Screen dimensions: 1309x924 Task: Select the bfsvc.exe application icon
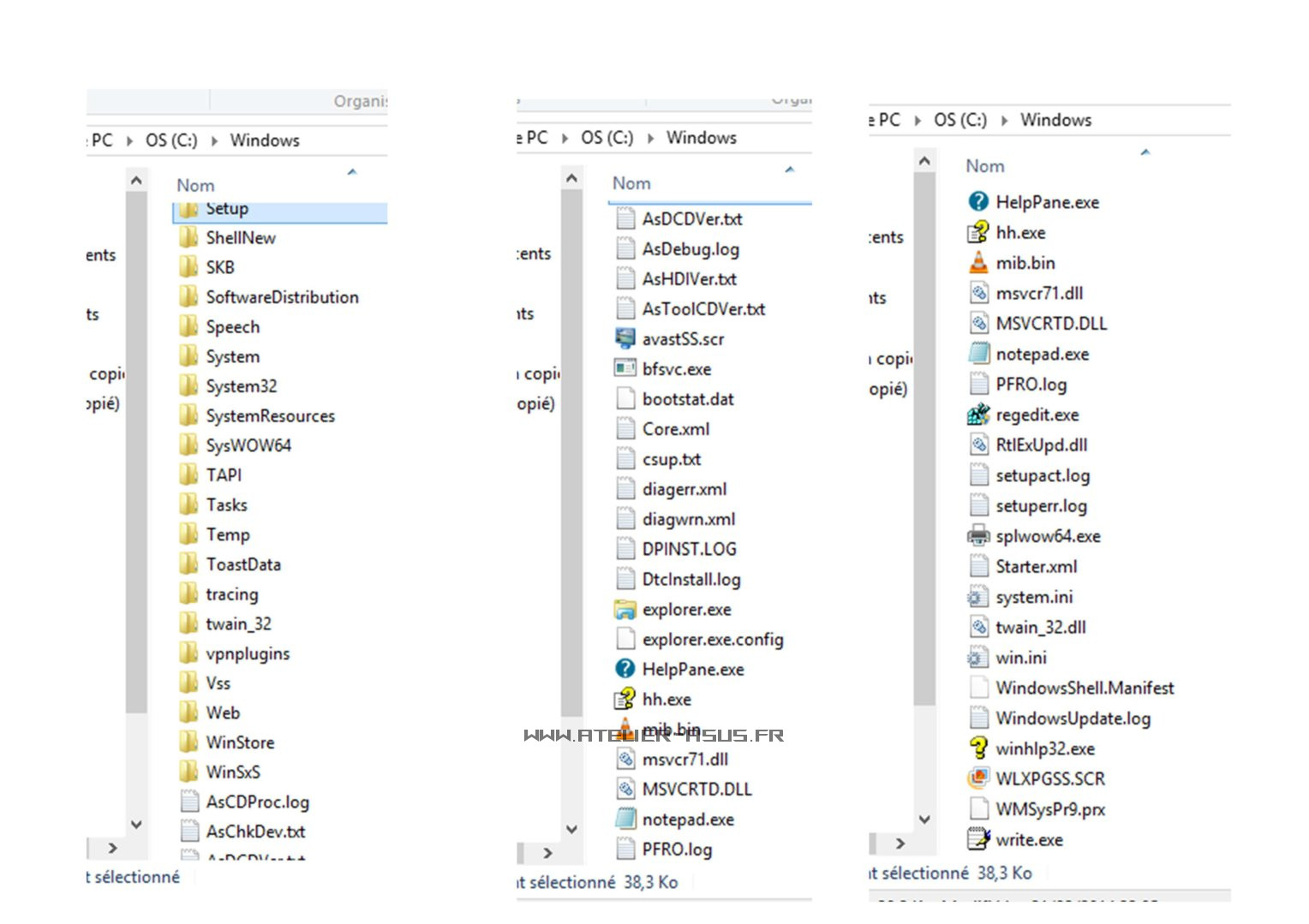(625, 369)
